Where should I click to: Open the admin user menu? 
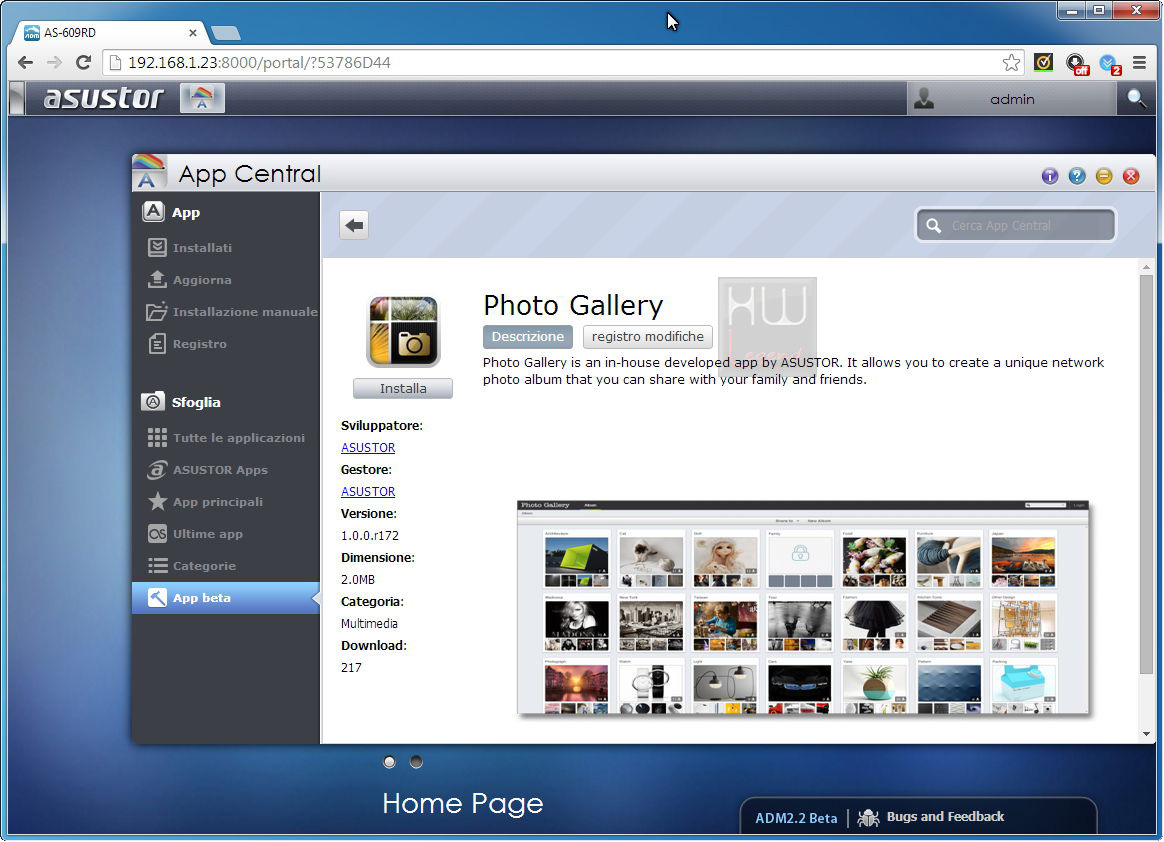pyautogui.click(x=1011, y=99)
